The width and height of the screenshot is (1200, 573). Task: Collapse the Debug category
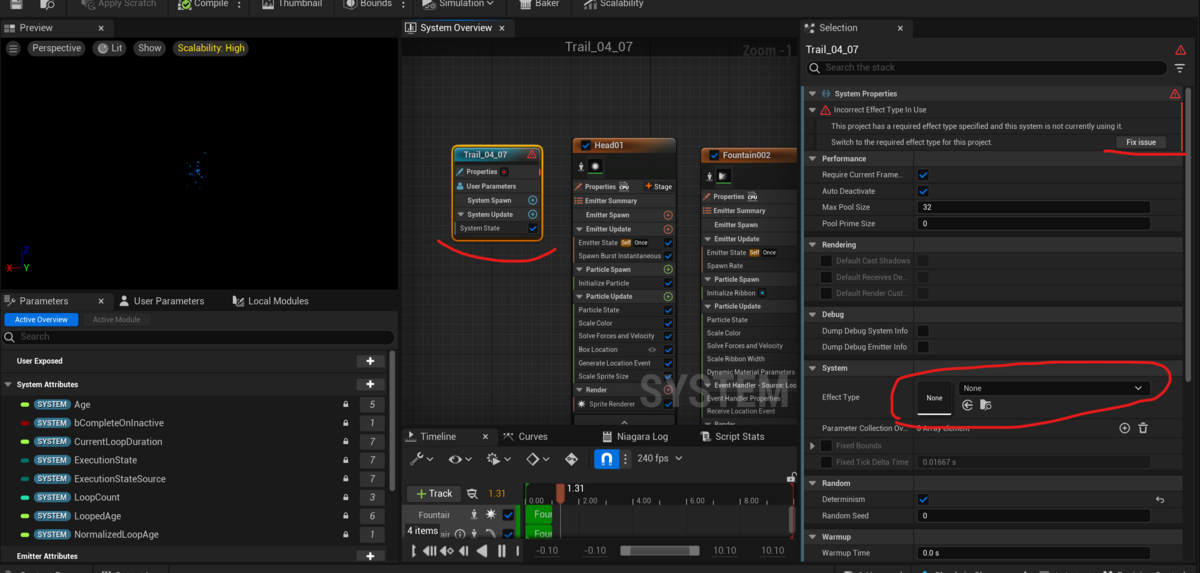click(x=813, y=315)
